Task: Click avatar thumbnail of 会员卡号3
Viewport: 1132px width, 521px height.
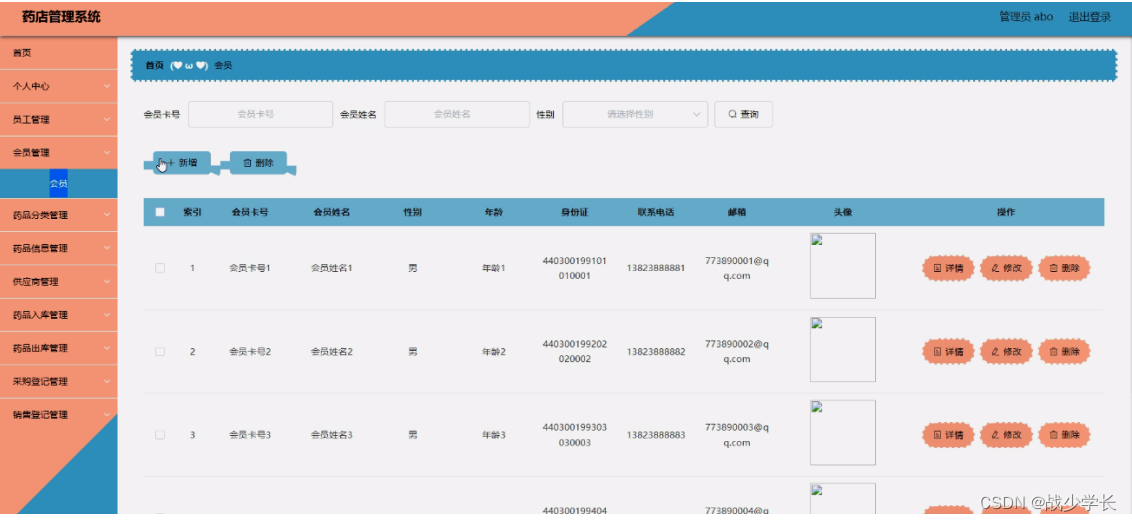Action: [x=843, y=433]
